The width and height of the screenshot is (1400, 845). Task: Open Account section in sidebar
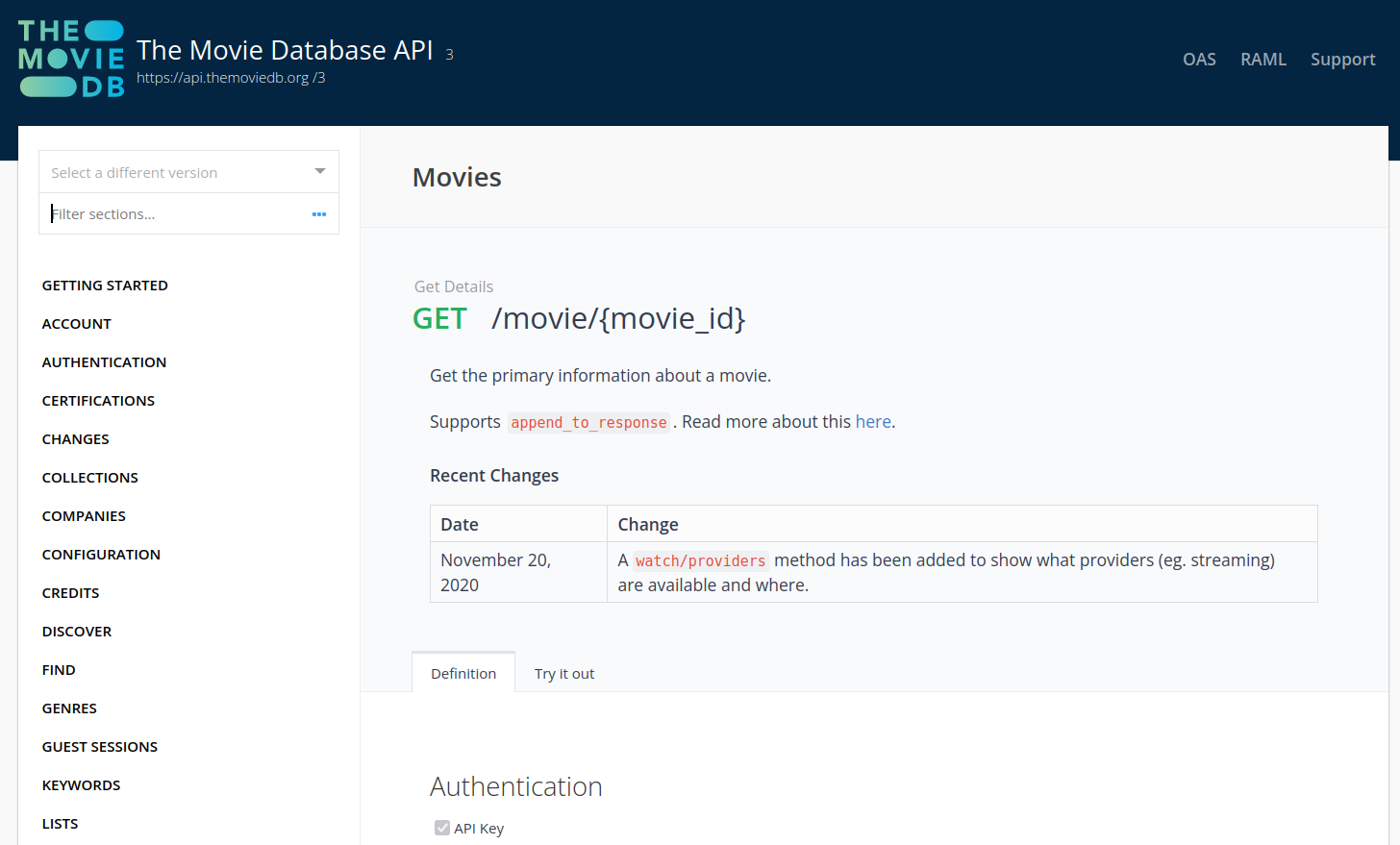pos(77,324)
